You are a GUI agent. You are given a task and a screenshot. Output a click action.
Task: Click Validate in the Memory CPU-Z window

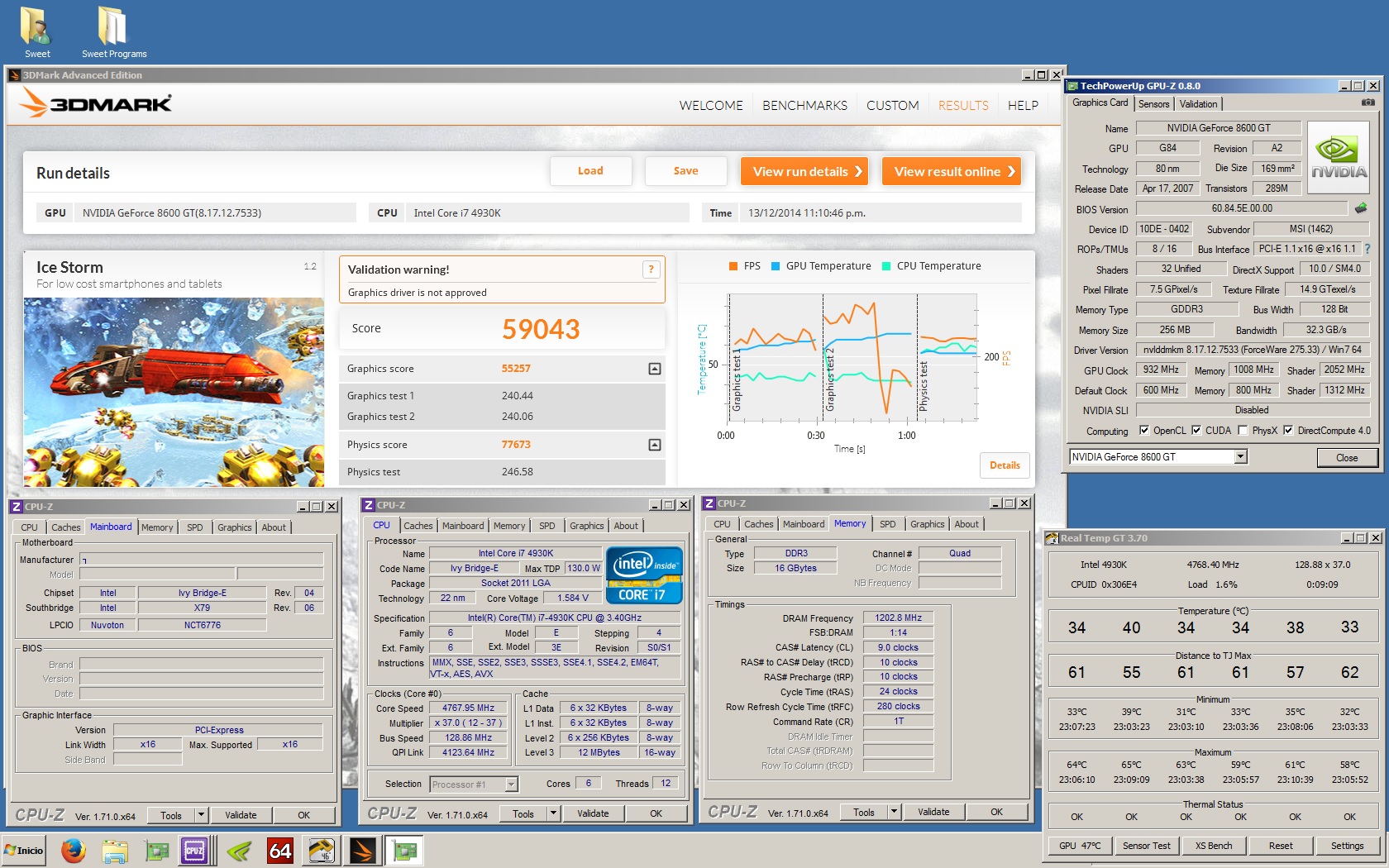pyautogui.click(x=933, y=812)
